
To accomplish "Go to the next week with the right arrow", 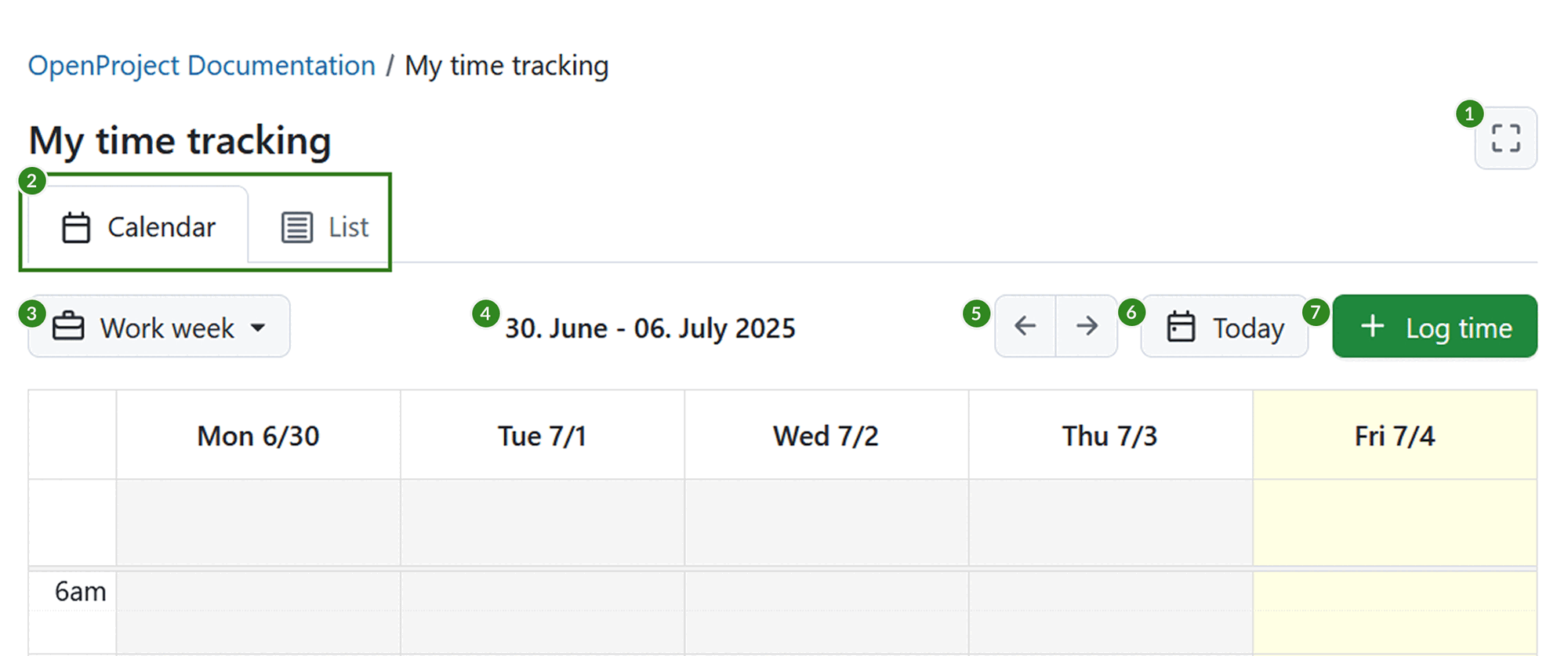I will pos(1087,326).
